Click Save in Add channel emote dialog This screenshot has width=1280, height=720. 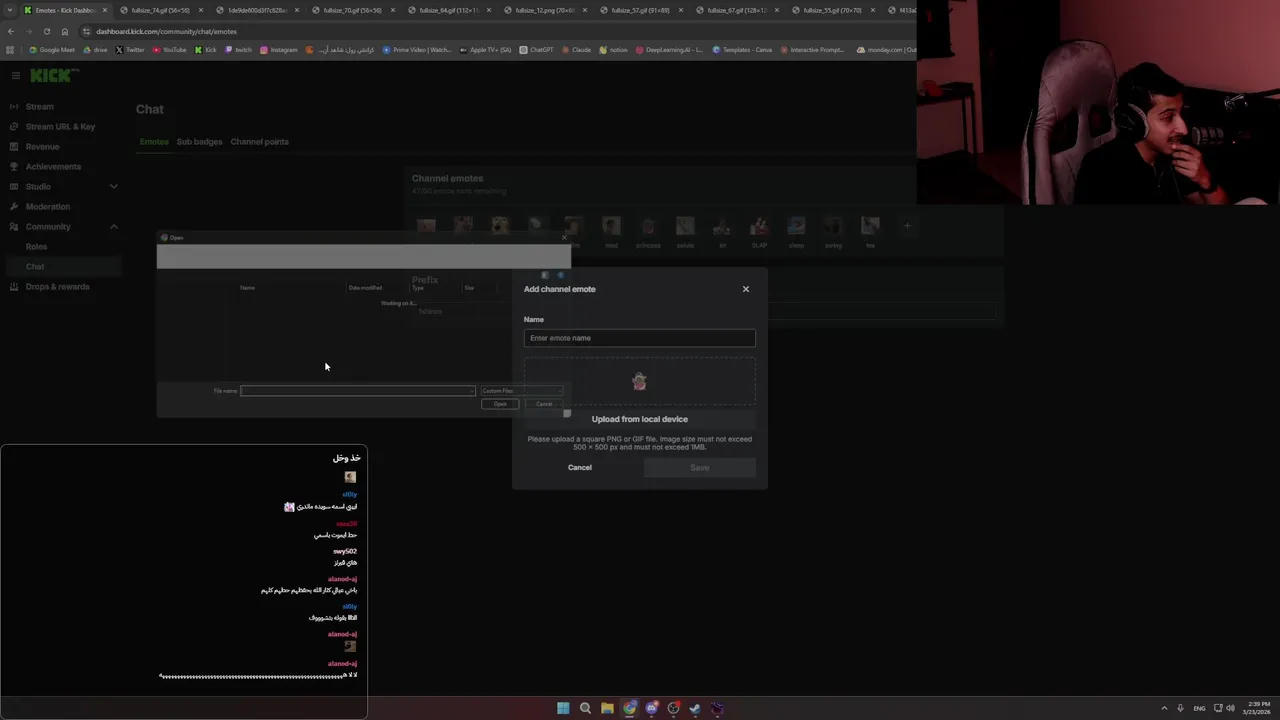tap(700, 467)
